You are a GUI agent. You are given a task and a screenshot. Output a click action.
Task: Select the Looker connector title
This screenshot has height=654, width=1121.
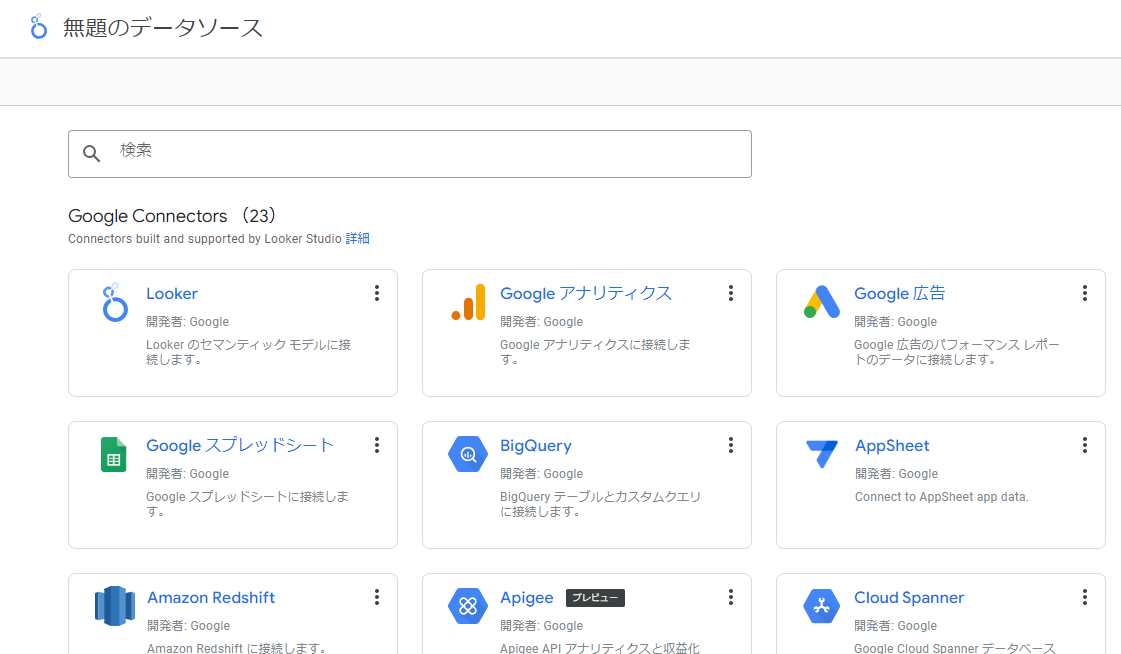[172, 294]
